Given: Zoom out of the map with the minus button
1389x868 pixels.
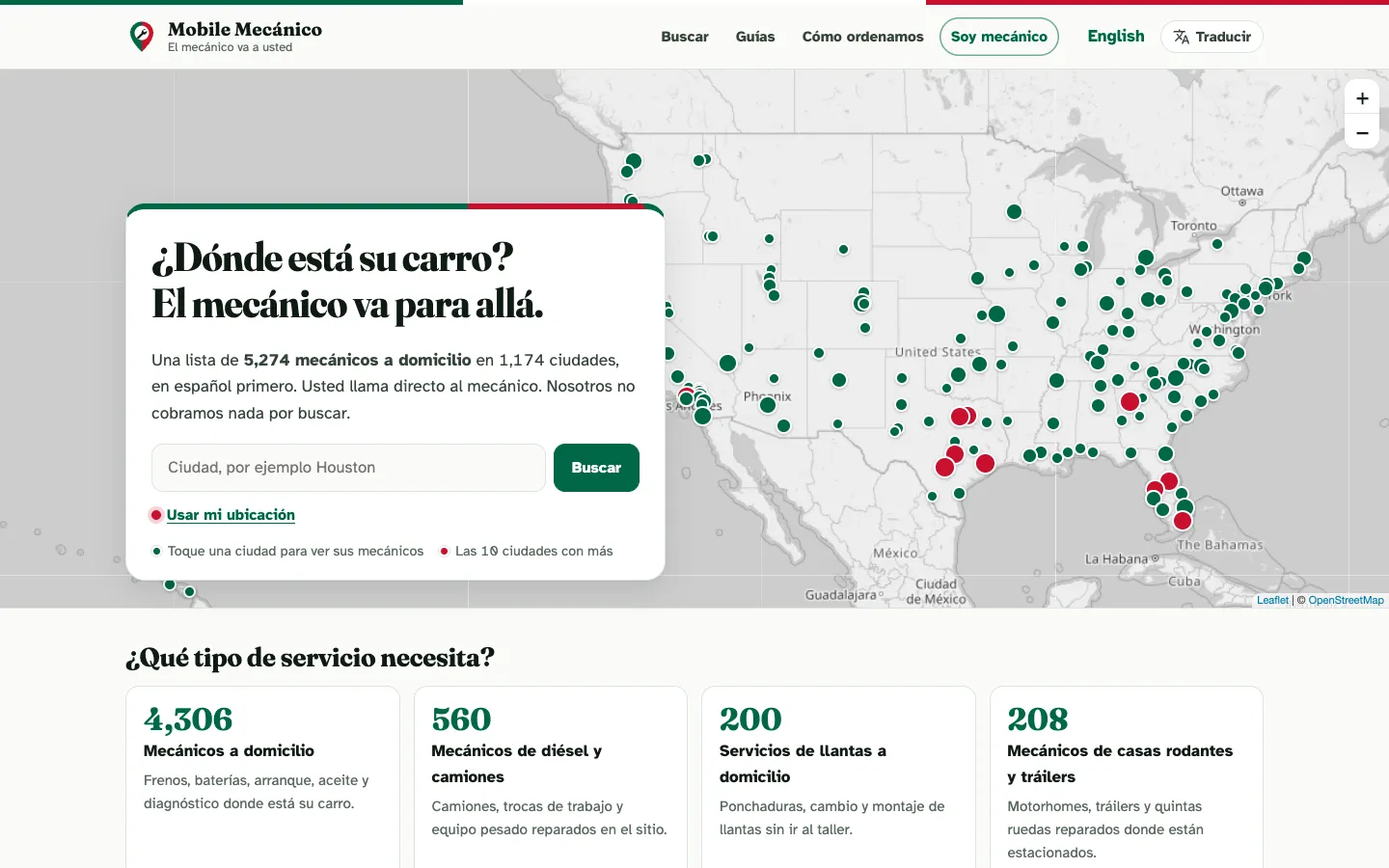Looking at the screenshot, I should pyautogui.click(x=1362, y=132).
